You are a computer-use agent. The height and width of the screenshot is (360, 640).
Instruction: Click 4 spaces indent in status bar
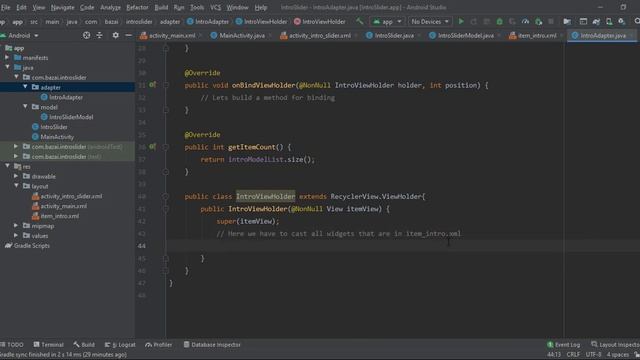[x=618, y=354]
